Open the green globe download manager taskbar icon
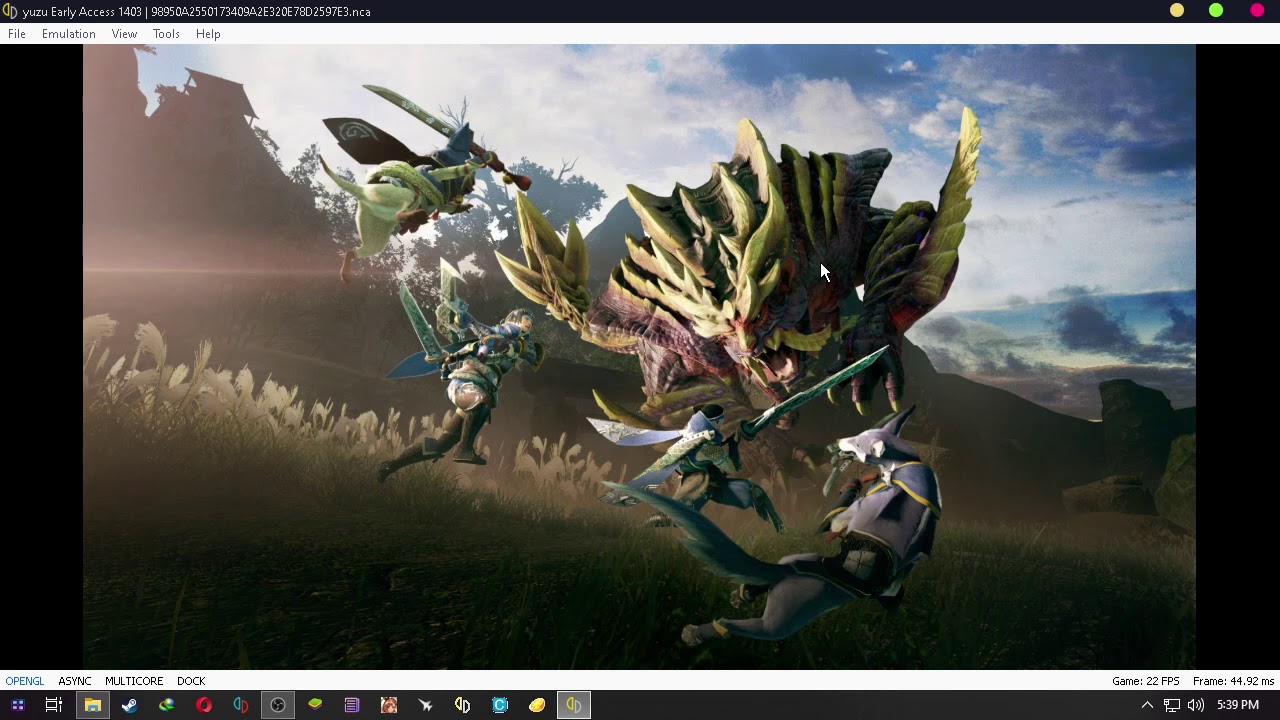Image resolution: width=1280 pixels, height=720 pixels. pyautogui.click(x=166, y=705)
